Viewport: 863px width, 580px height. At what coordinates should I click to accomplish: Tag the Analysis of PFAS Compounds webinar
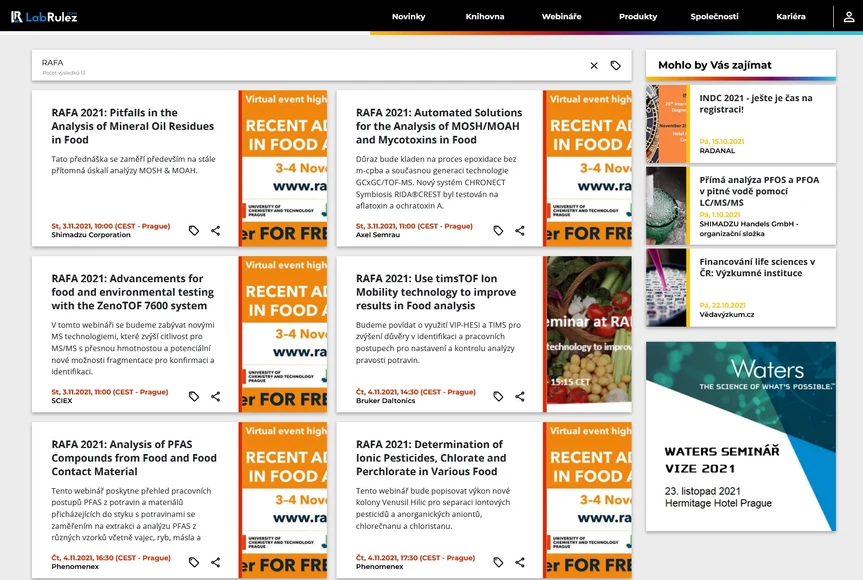[x=194, y=562]
